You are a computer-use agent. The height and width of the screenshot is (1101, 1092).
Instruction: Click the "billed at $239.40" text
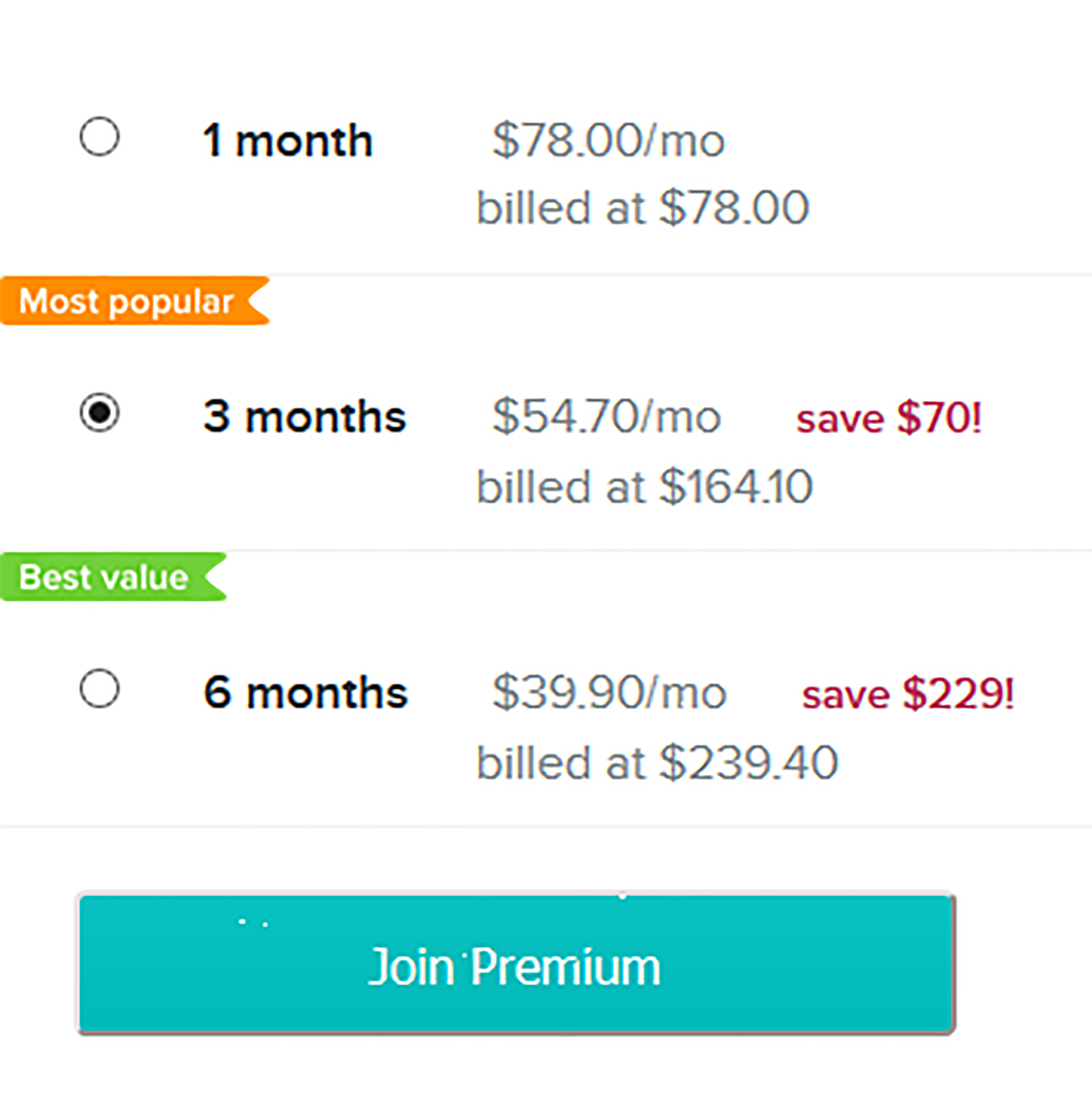(x=657, y=763)
